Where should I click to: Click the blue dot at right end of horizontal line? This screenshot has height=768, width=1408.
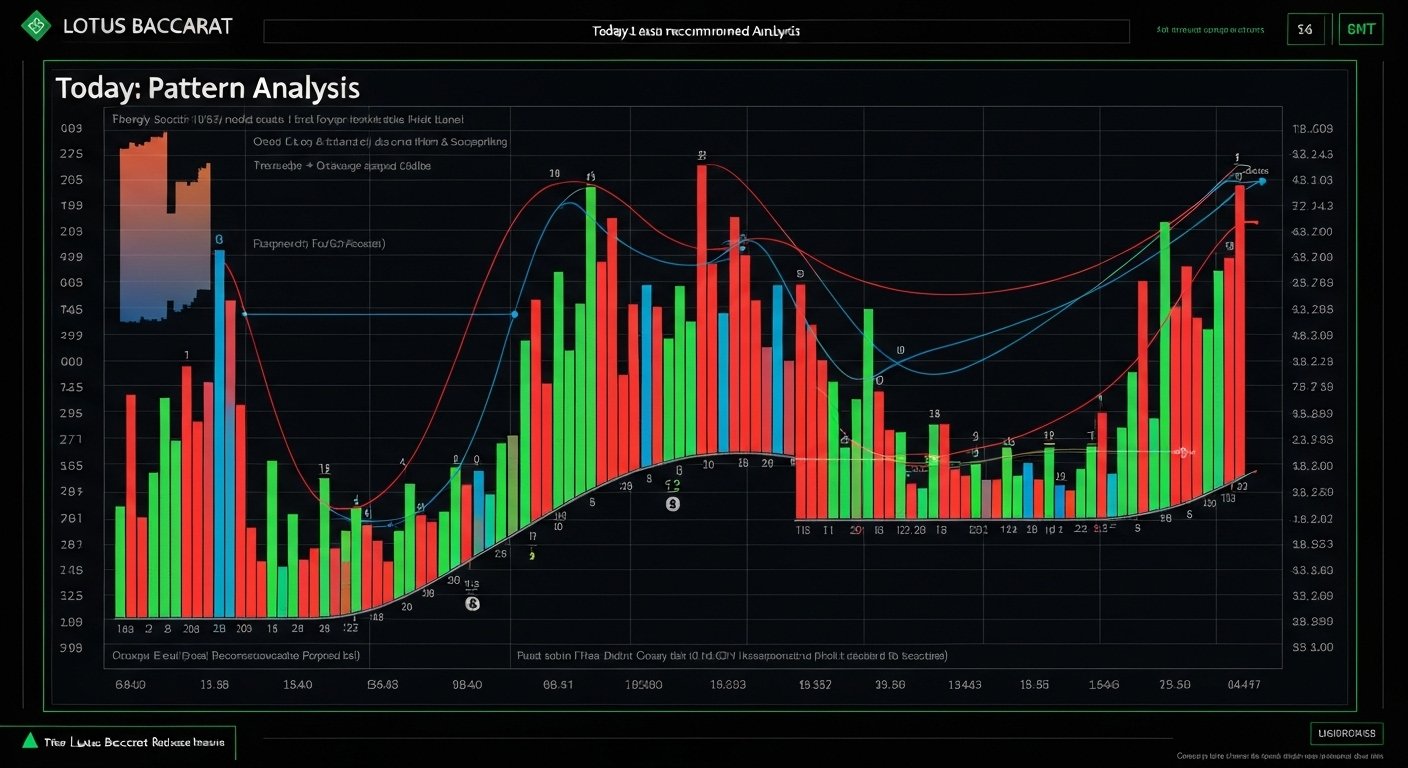514,314
